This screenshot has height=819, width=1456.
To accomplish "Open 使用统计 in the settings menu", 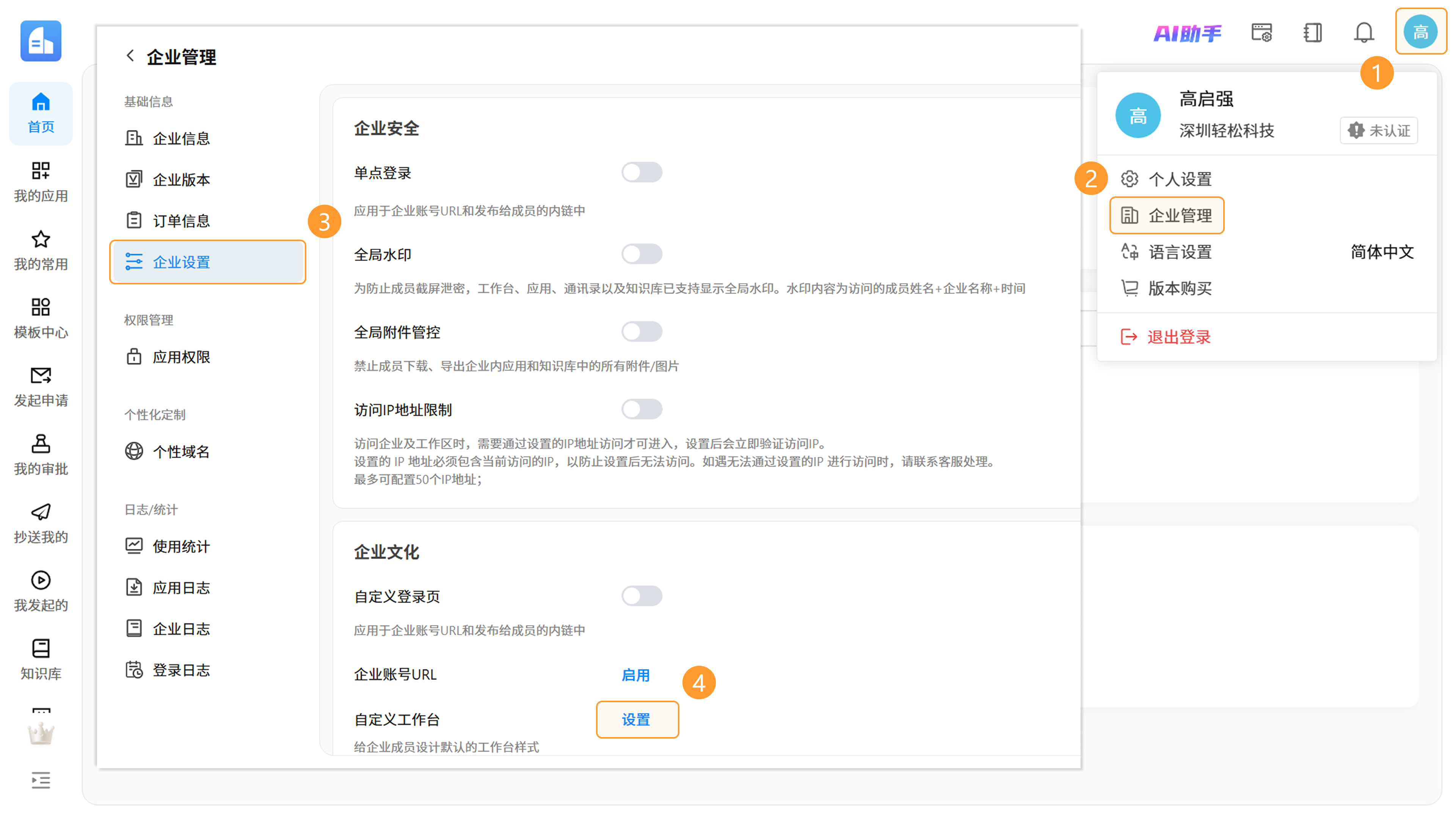I will 208,546.
